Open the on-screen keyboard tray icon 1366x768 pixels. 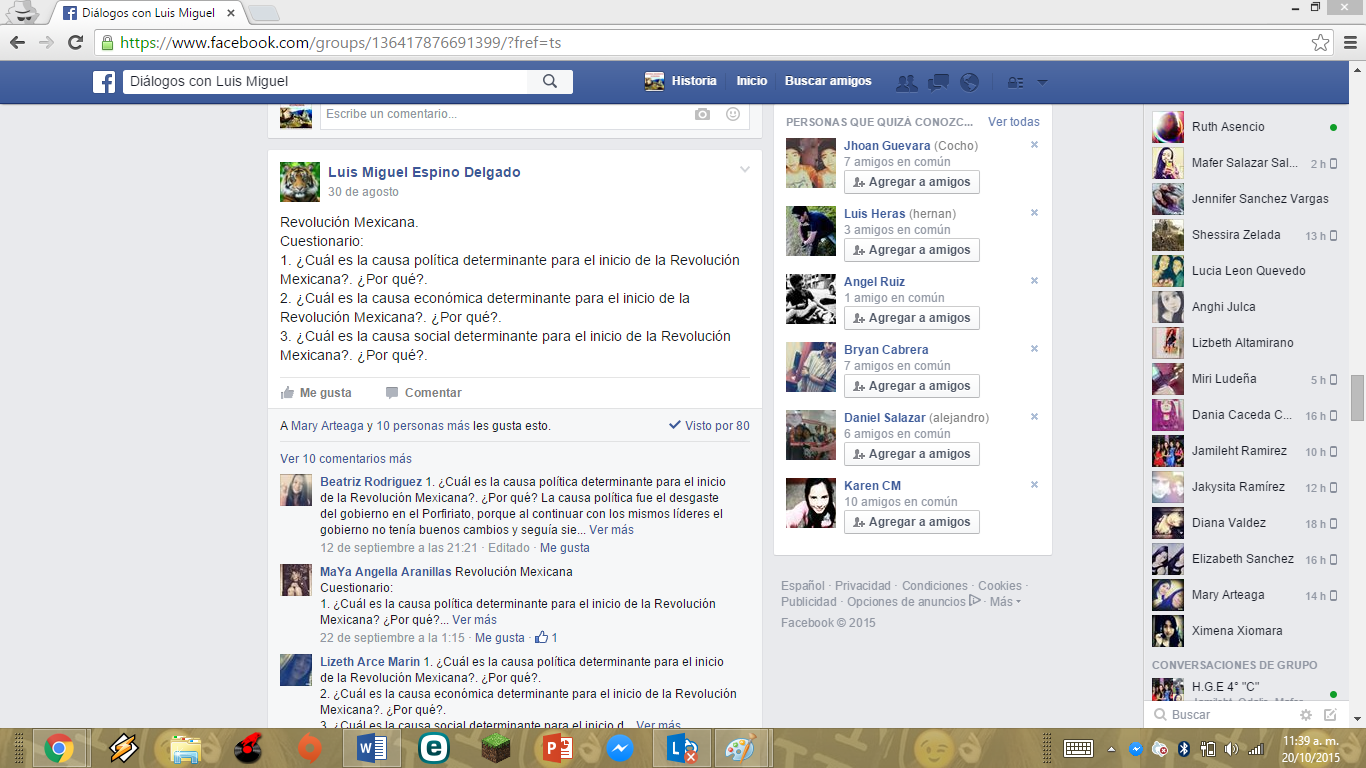click(1078, 748)
